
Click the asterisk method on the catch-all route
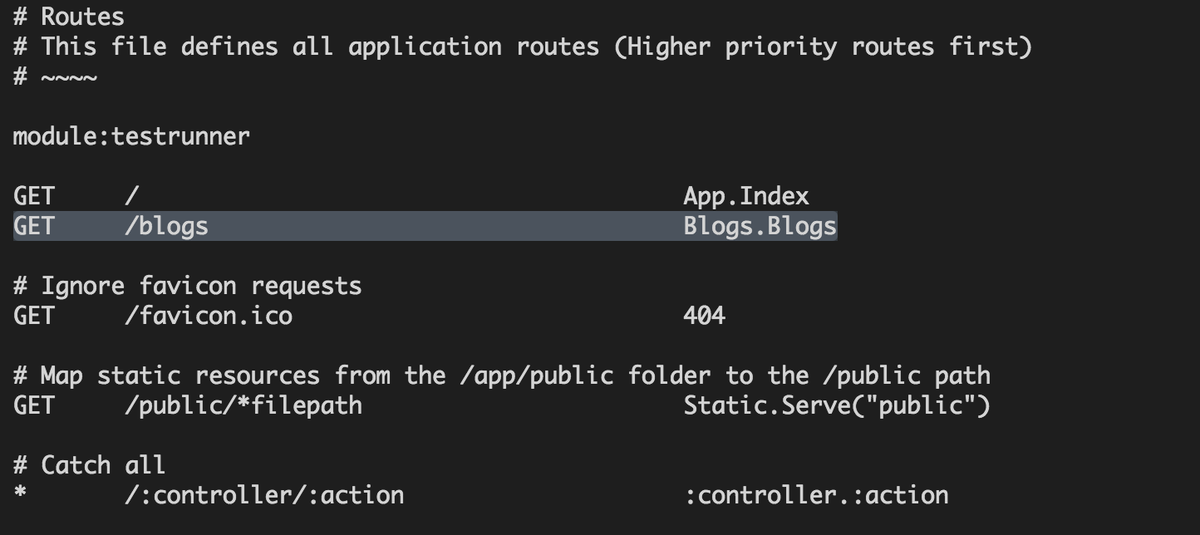pos(19,494)
